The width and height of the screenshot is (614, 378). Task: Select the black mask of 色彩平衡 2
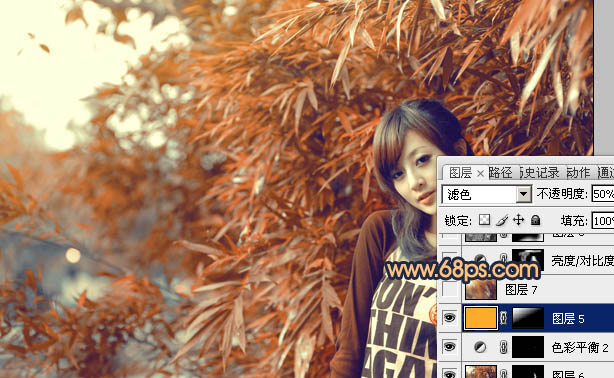click(528, 347)
